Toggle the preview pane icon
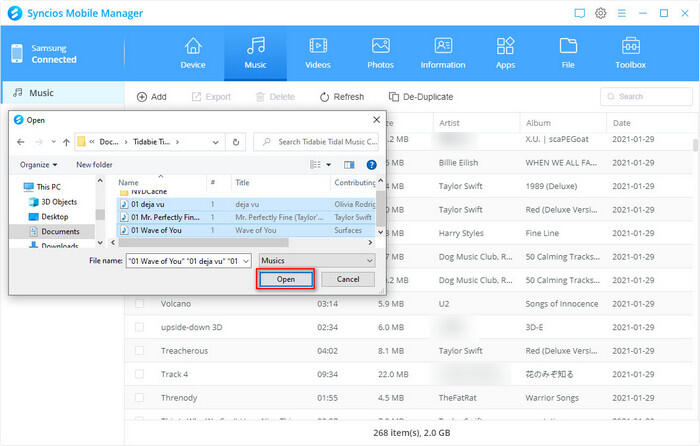The width and height of the screenshot is (700, 446). click(349, 165)
